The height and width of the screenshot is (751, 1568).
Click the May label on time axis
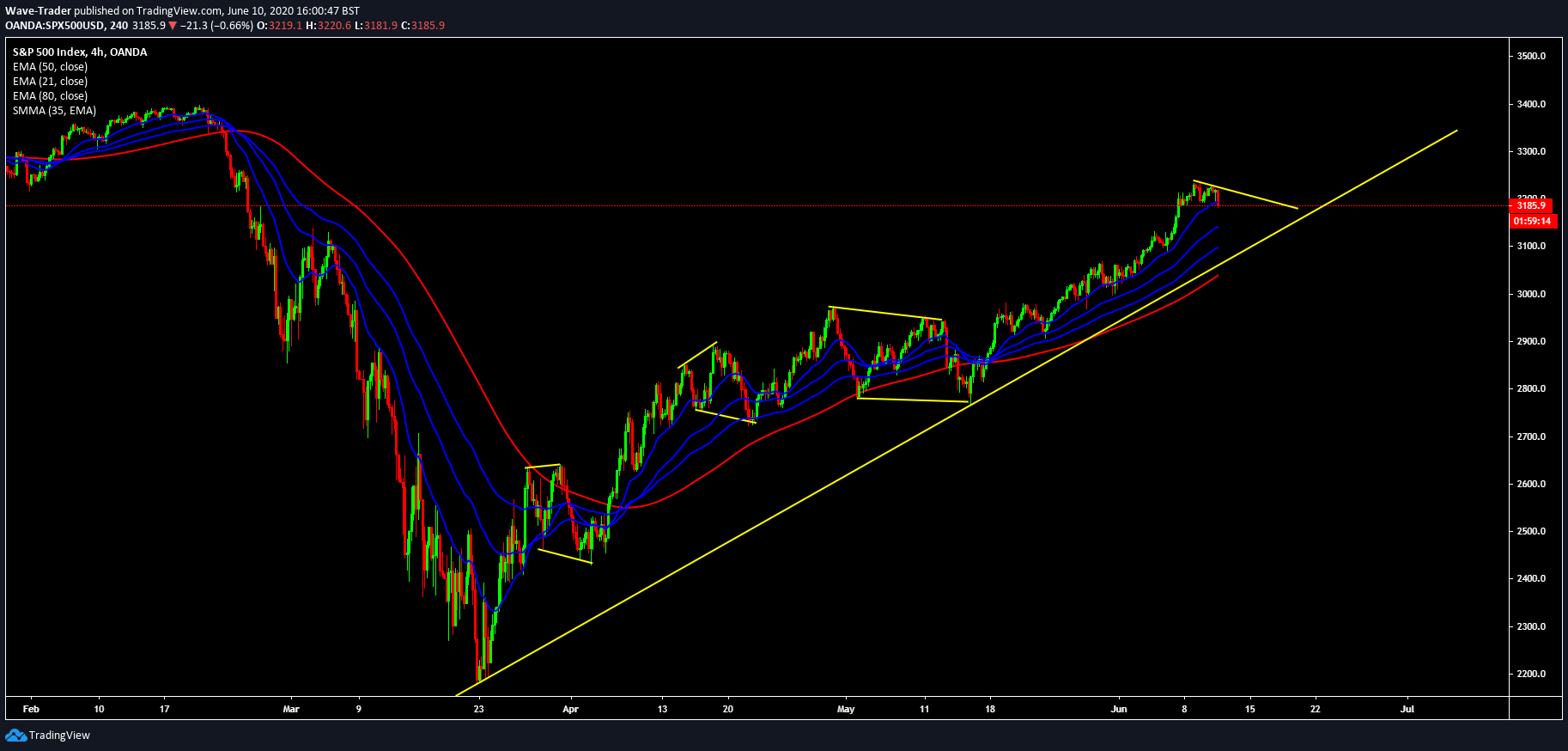[x=846, y=709]
